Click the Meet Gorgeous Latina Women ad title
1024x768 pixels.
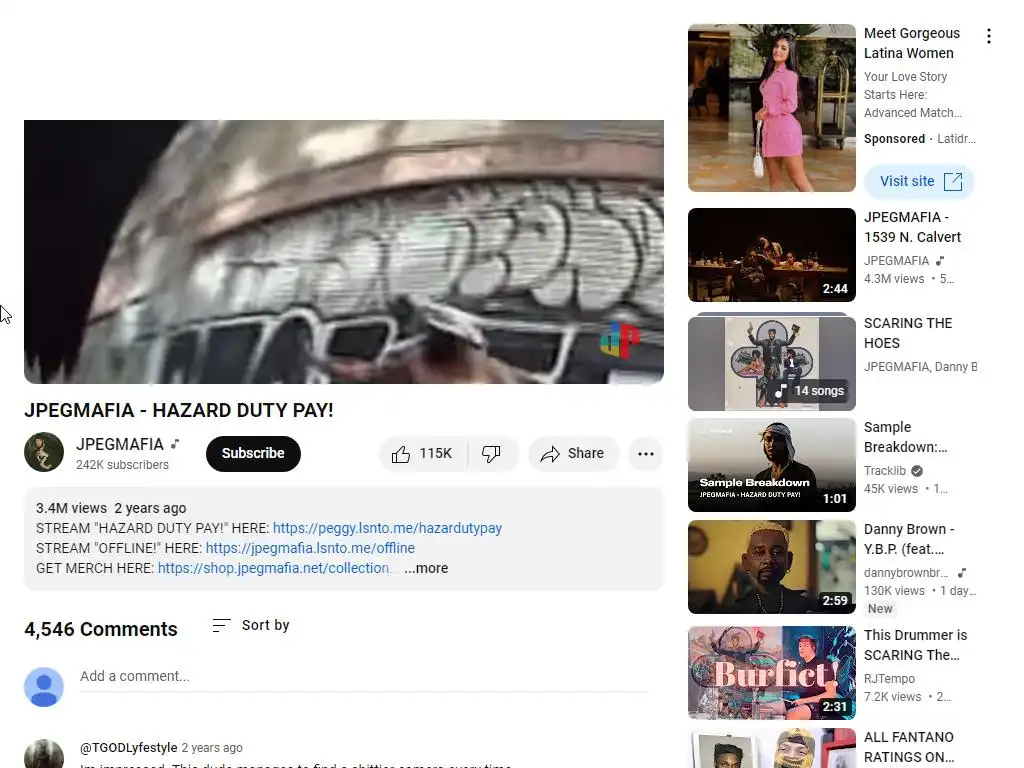pyautogui.click(x=912, y=43)
